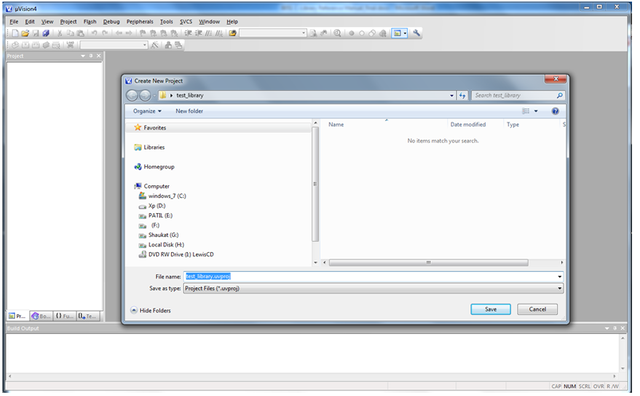Click the Cancel button
Image resolution: width=640 pixels, height=396 pixels.
(x=538, y=309)
